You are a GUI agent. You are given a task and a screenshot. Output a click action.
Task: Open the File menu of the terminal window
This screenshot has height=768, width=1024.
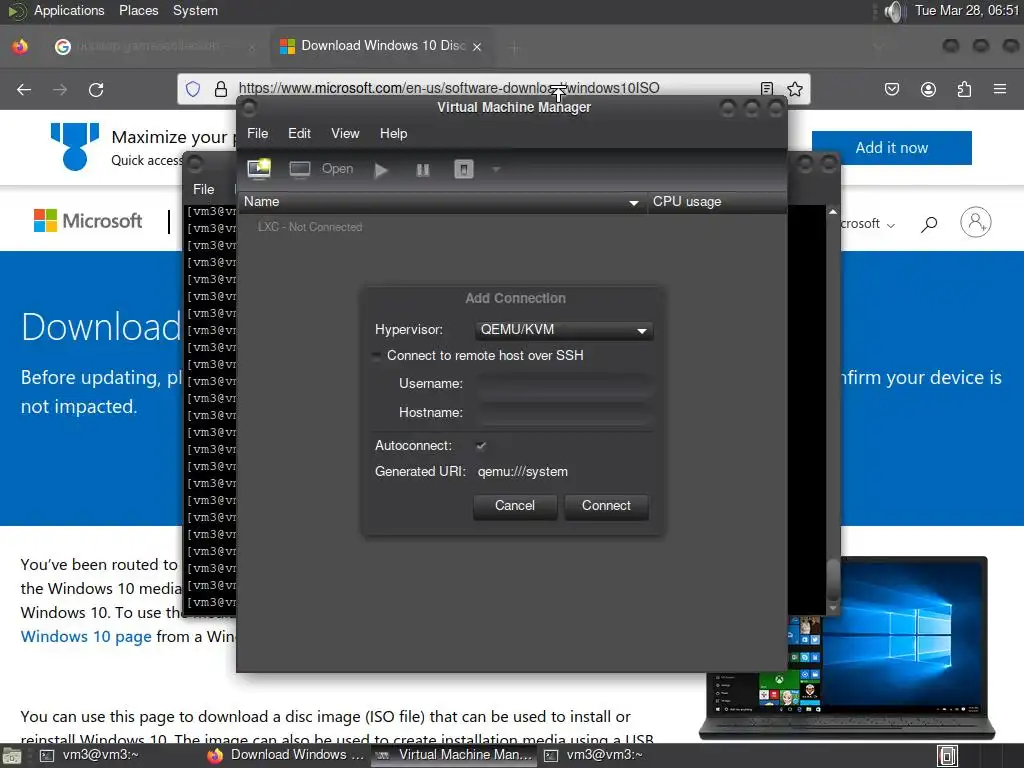203,189
